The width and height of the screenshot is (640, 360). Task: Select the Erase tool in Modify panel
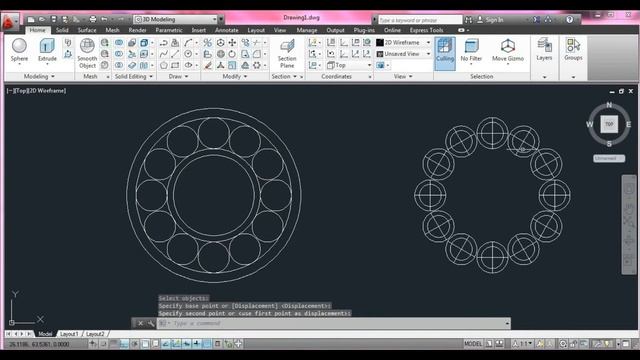tap(208, 65)
